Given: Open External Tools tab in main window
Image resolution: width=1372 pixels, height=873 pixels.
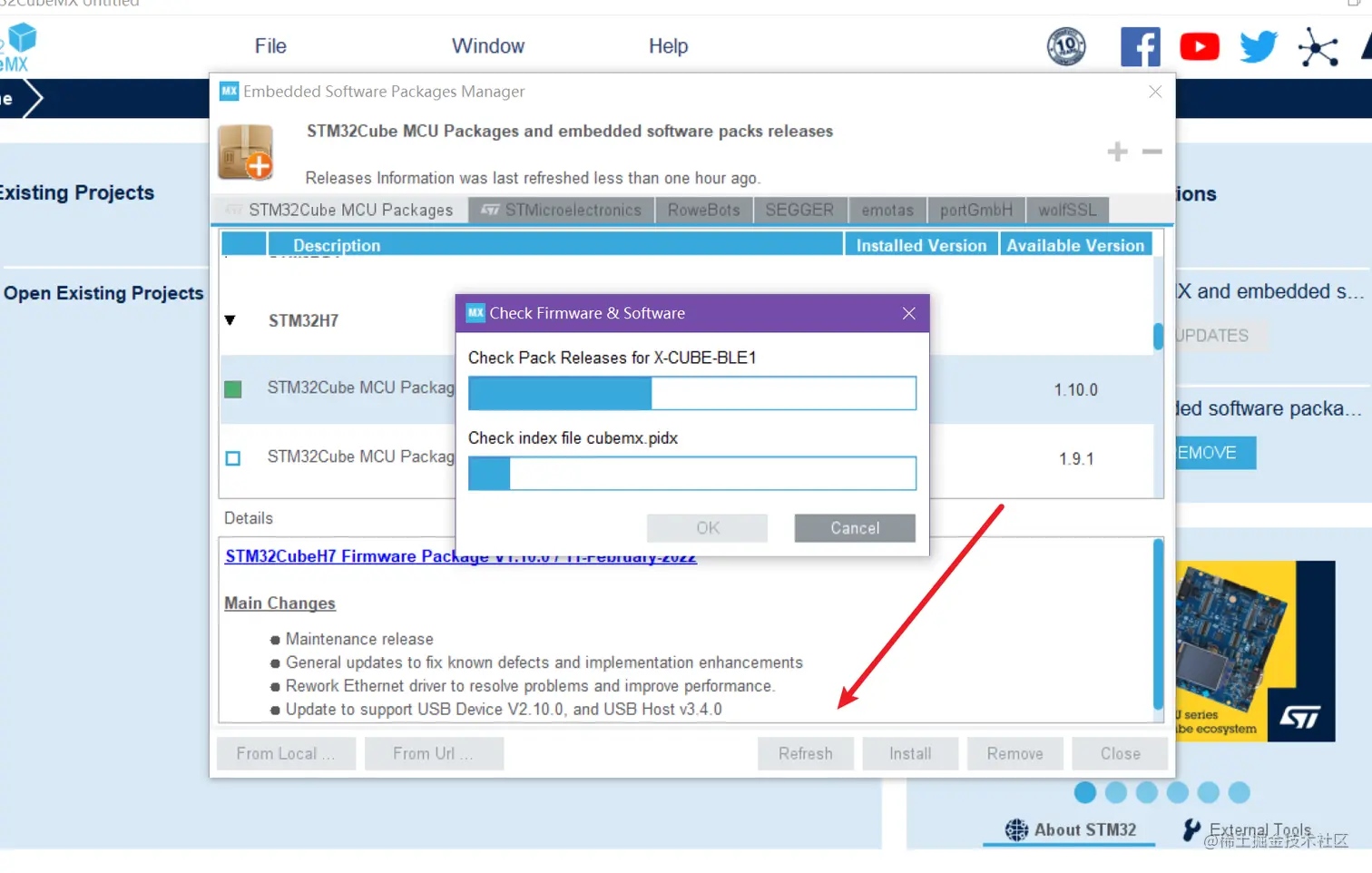Looking at the screenshot, I should click(1249, 829).
